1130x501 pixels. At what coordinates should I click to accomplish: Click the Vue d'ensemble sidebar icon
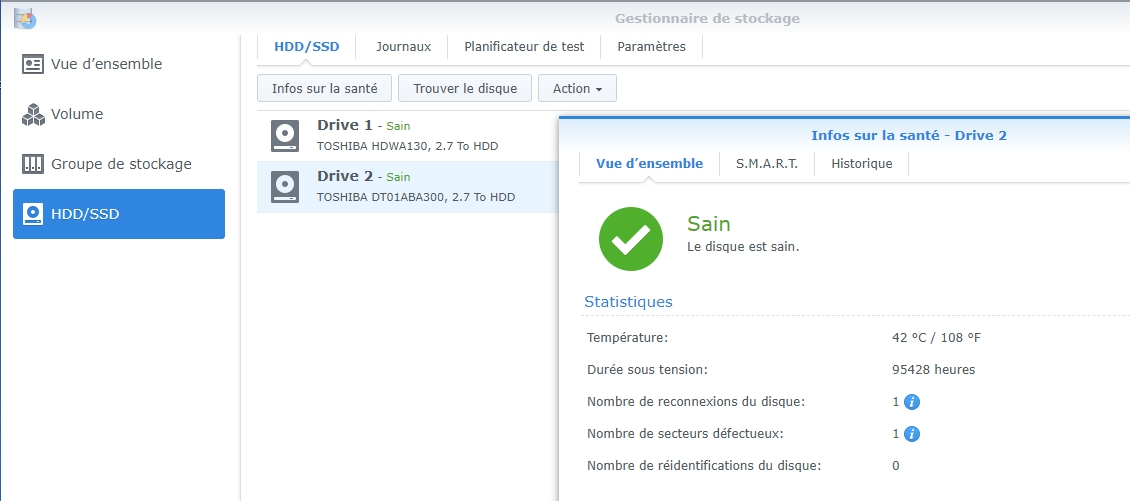coord(33,64)
